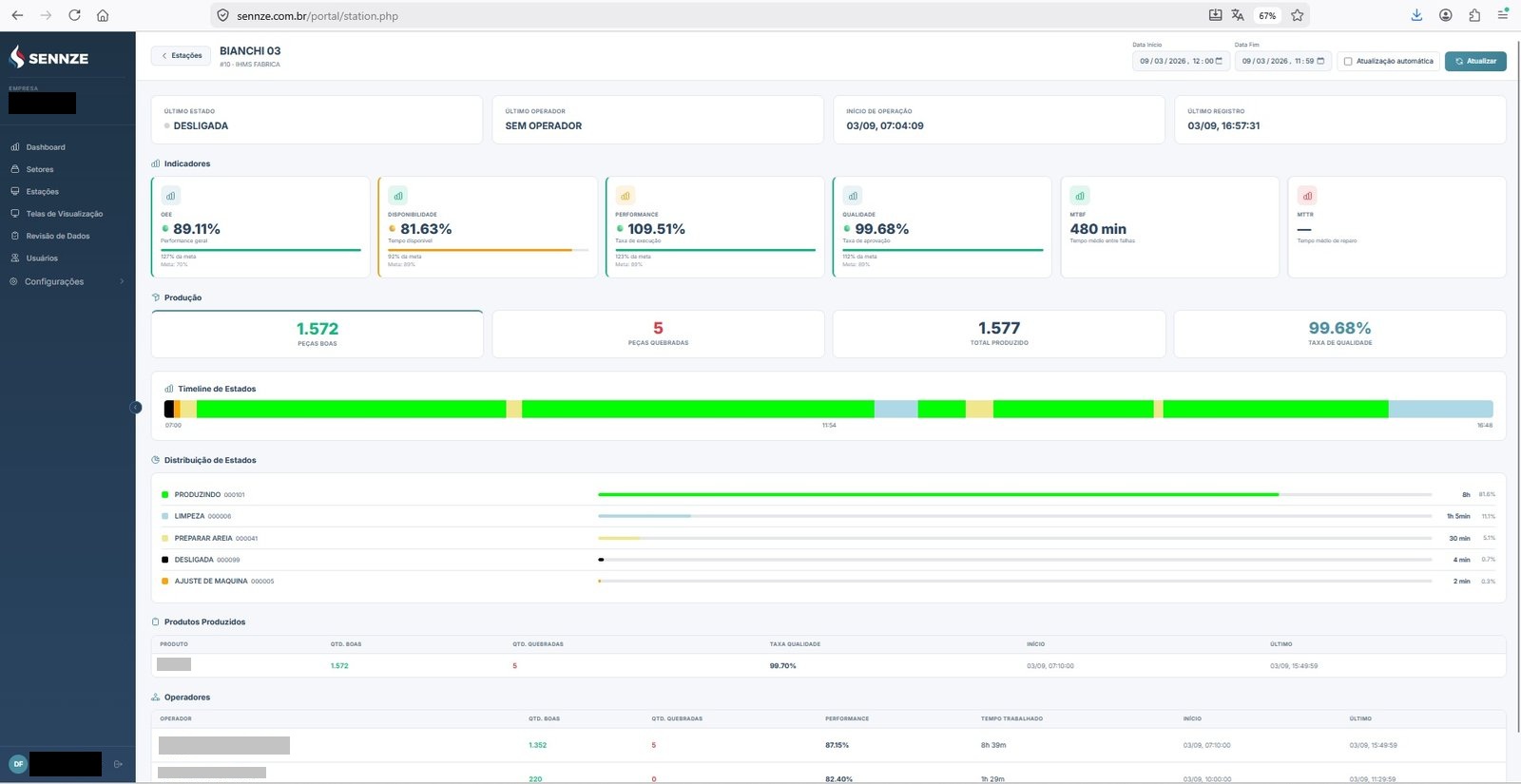Click the Performance indicator card icon
The height and width of the screenshot is (784, 1521).
[625, 196]
